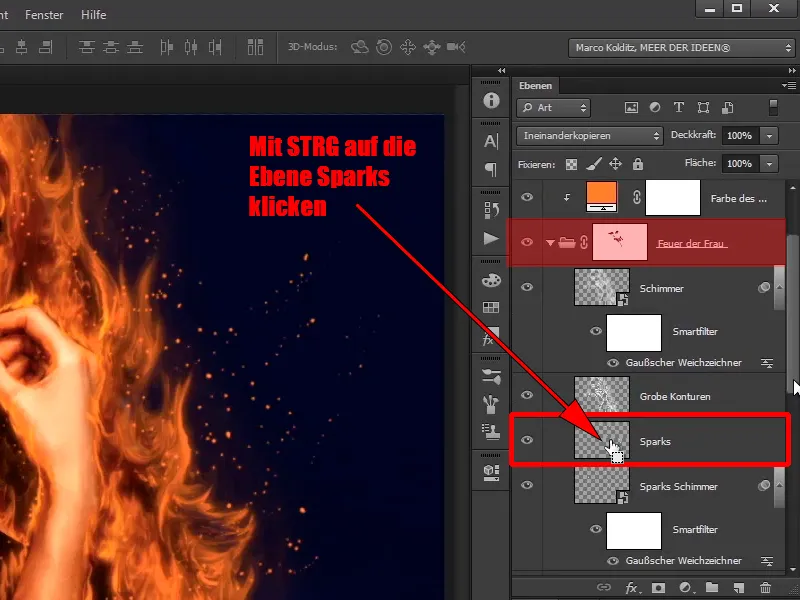The image size is (800, 600).
Task: Select the 3D rotate mode icon
Action: [360, 47]
